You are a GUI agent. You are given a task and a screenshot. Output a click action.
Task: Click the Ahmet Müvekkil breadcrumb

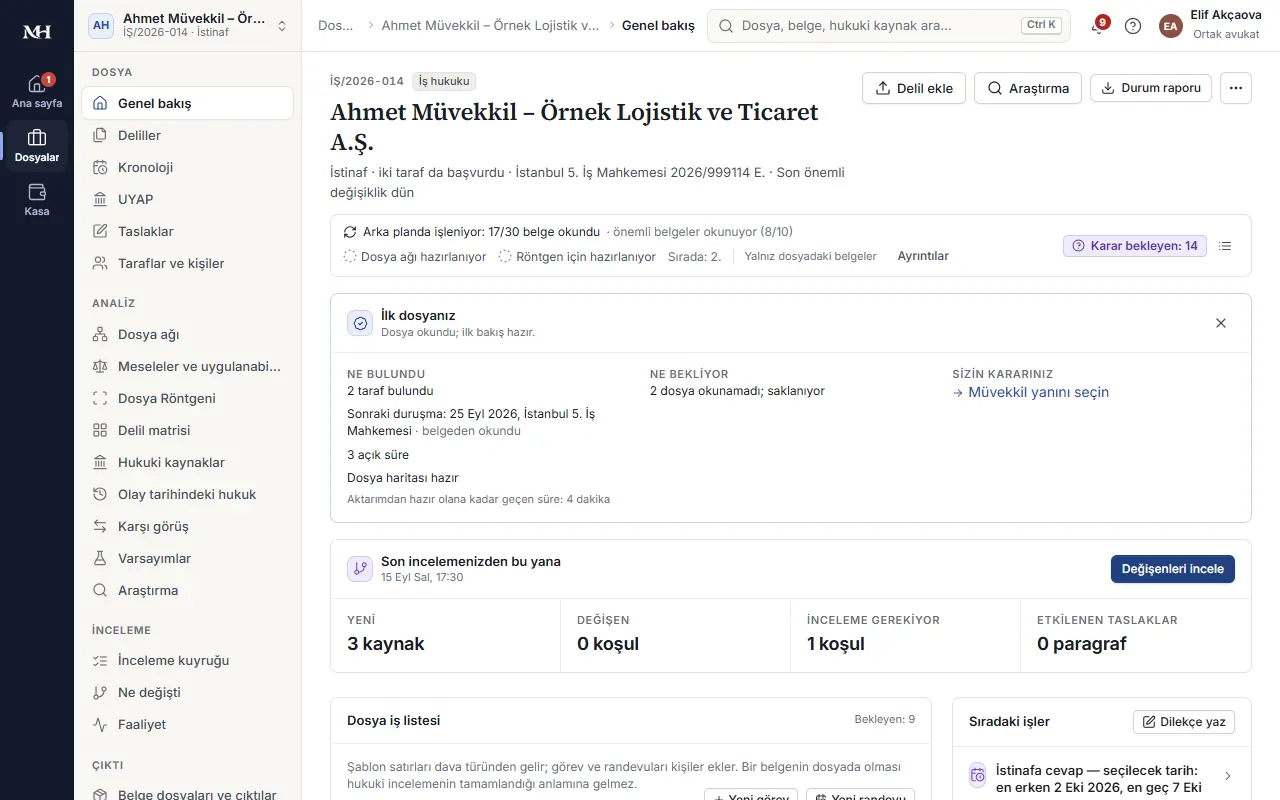coord(490,26)
